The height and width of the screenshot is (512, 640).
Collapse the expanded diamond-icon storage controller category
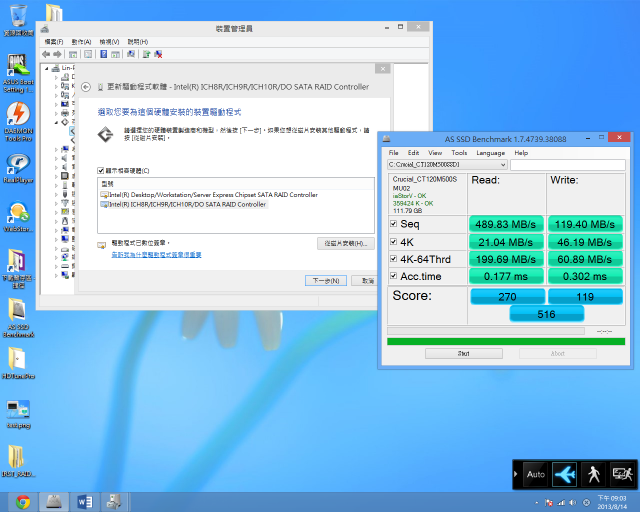click(x=56, y=122)
